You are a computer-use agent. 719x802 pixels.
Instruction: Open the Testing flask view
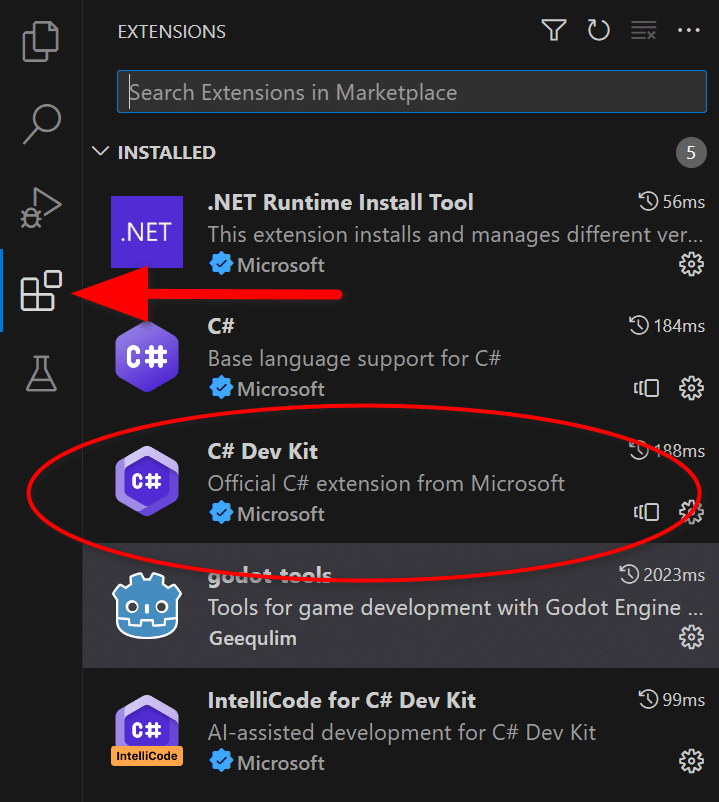pyautogui.click(x=41, y=373)
